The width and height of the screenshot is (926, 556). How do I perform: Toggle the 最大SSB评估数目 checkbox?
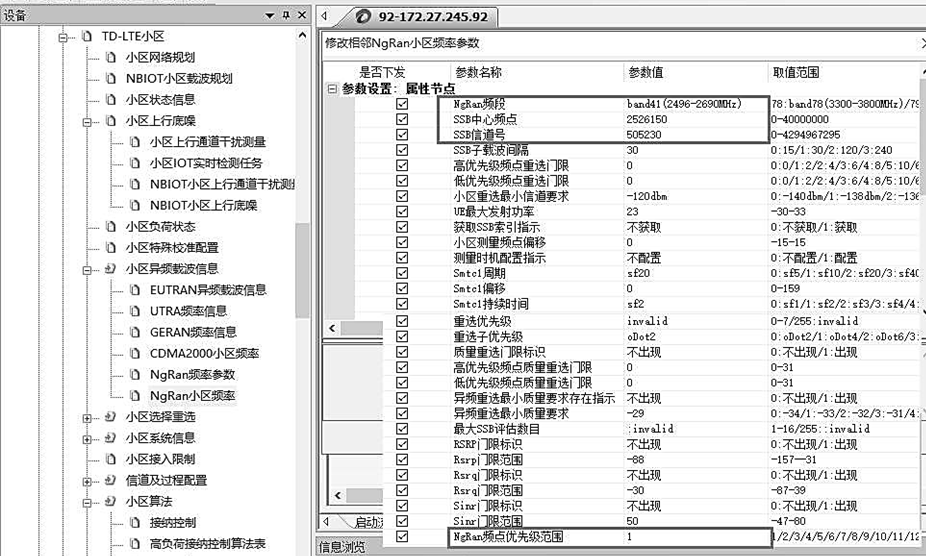402,428
